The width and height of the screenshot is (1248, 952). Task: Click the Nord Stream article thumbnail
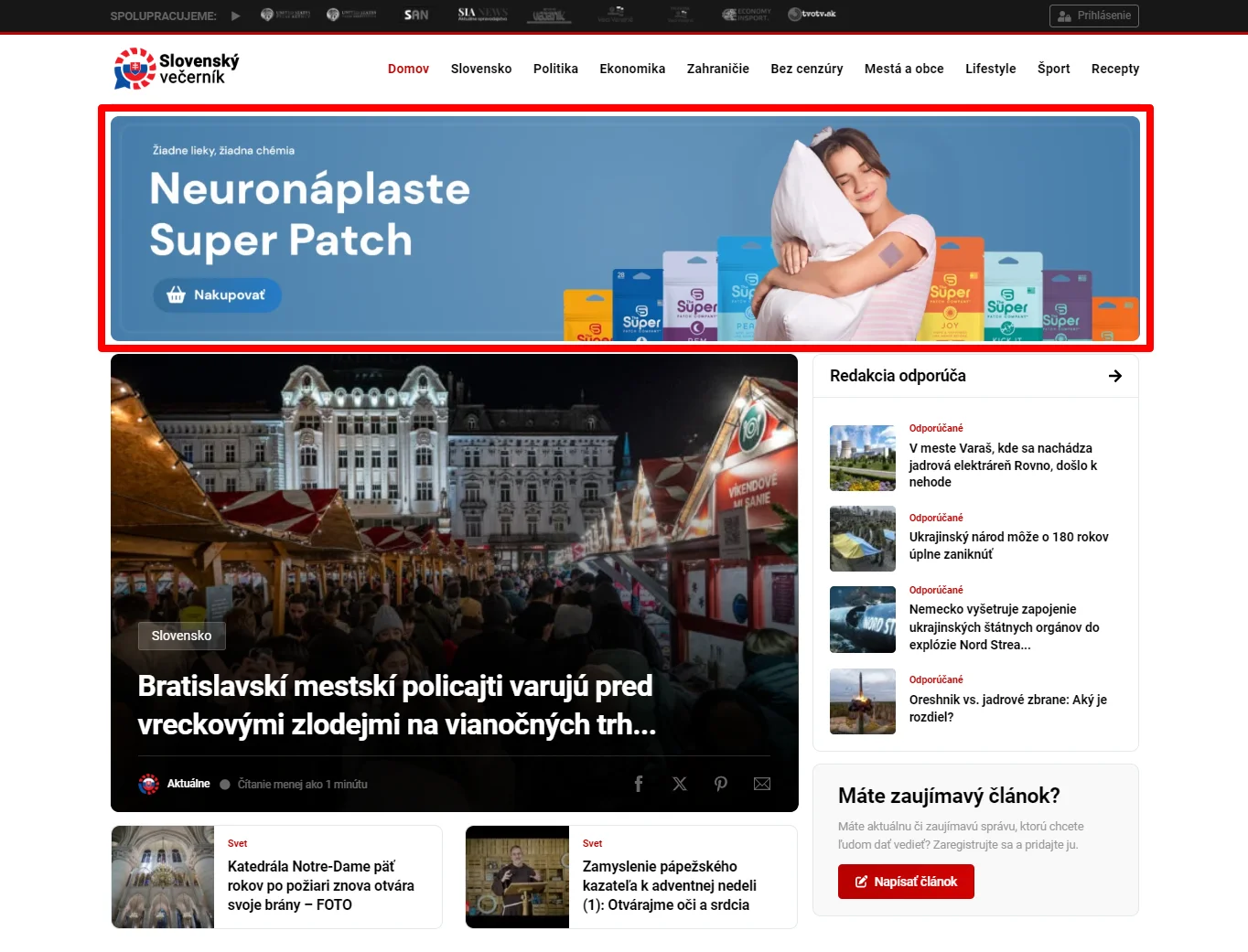[x=862, y=620]
